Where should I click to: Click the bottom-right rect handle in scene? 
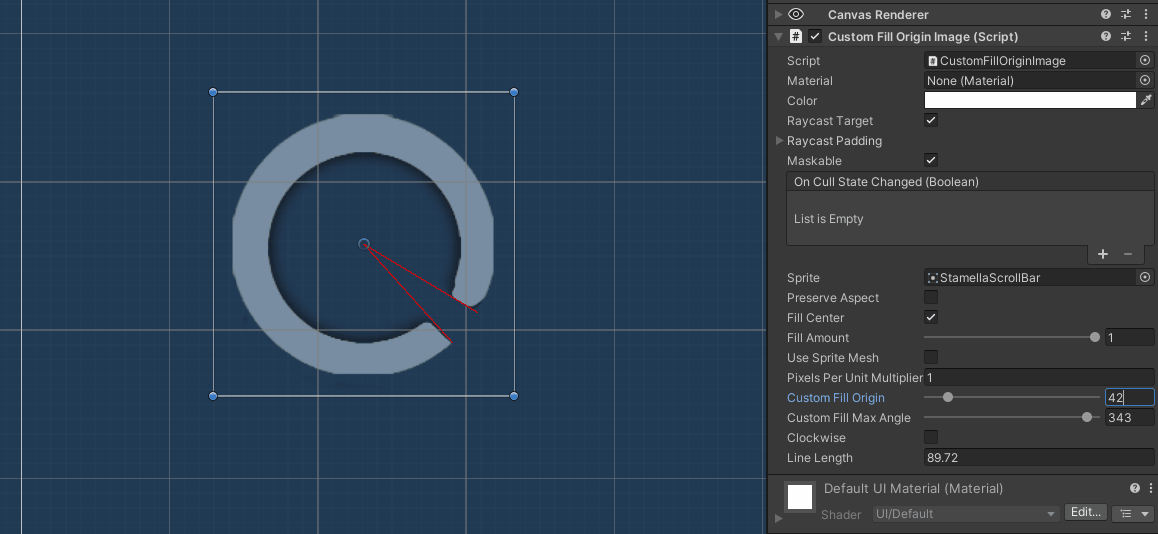click(514, 396)
